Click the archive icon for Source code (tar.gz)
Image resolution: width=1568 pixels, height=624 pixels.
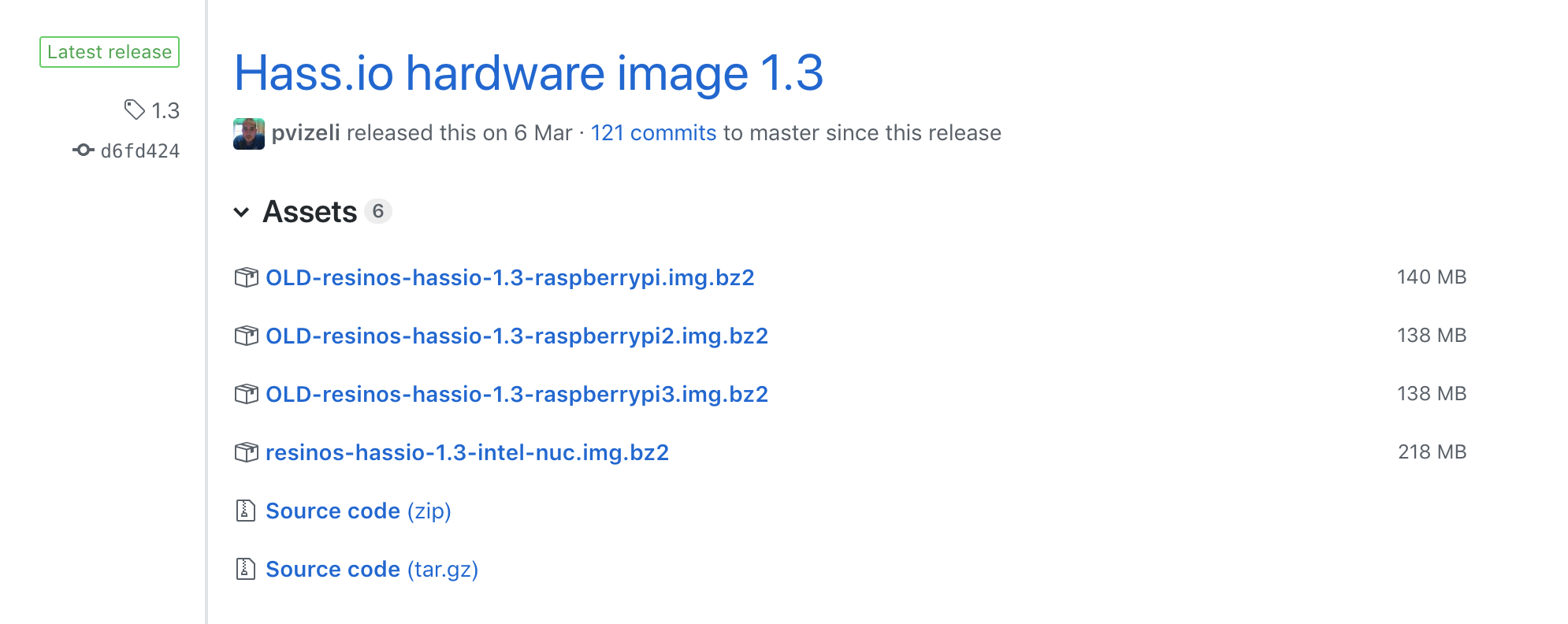click(246, 569)
